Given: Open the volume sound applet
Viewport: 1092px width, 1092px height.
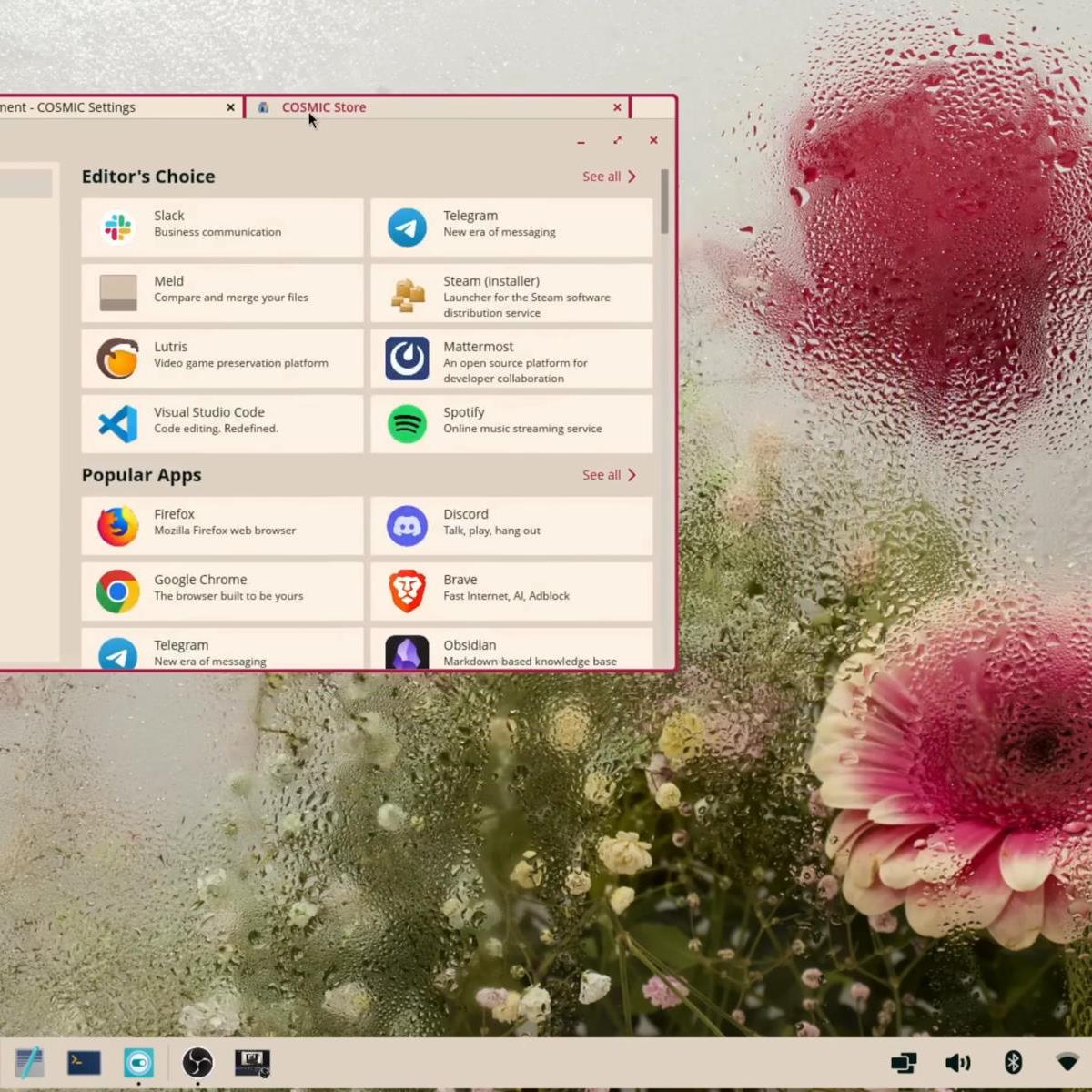Looking at the screenshot, I should 958,1062.
